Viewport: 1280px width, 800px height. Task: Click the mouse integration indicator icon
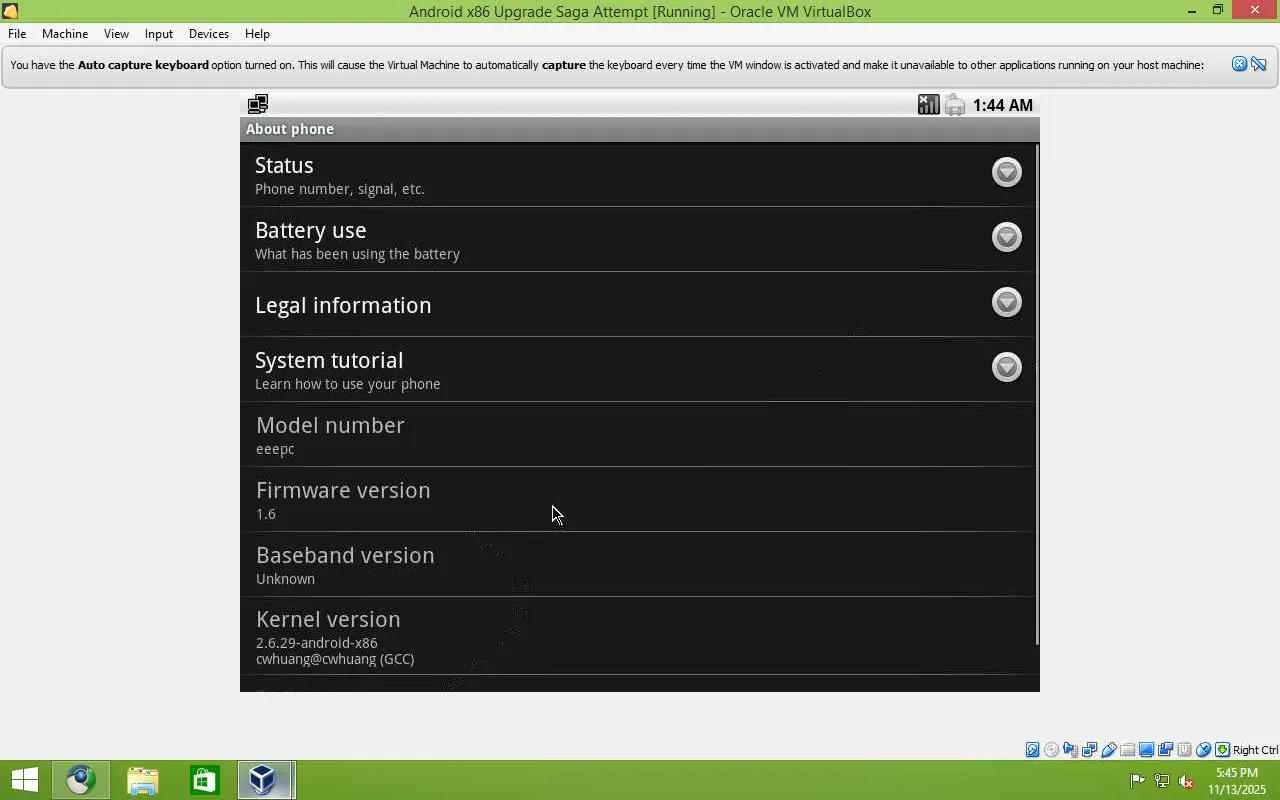[x=1203, y=750]
